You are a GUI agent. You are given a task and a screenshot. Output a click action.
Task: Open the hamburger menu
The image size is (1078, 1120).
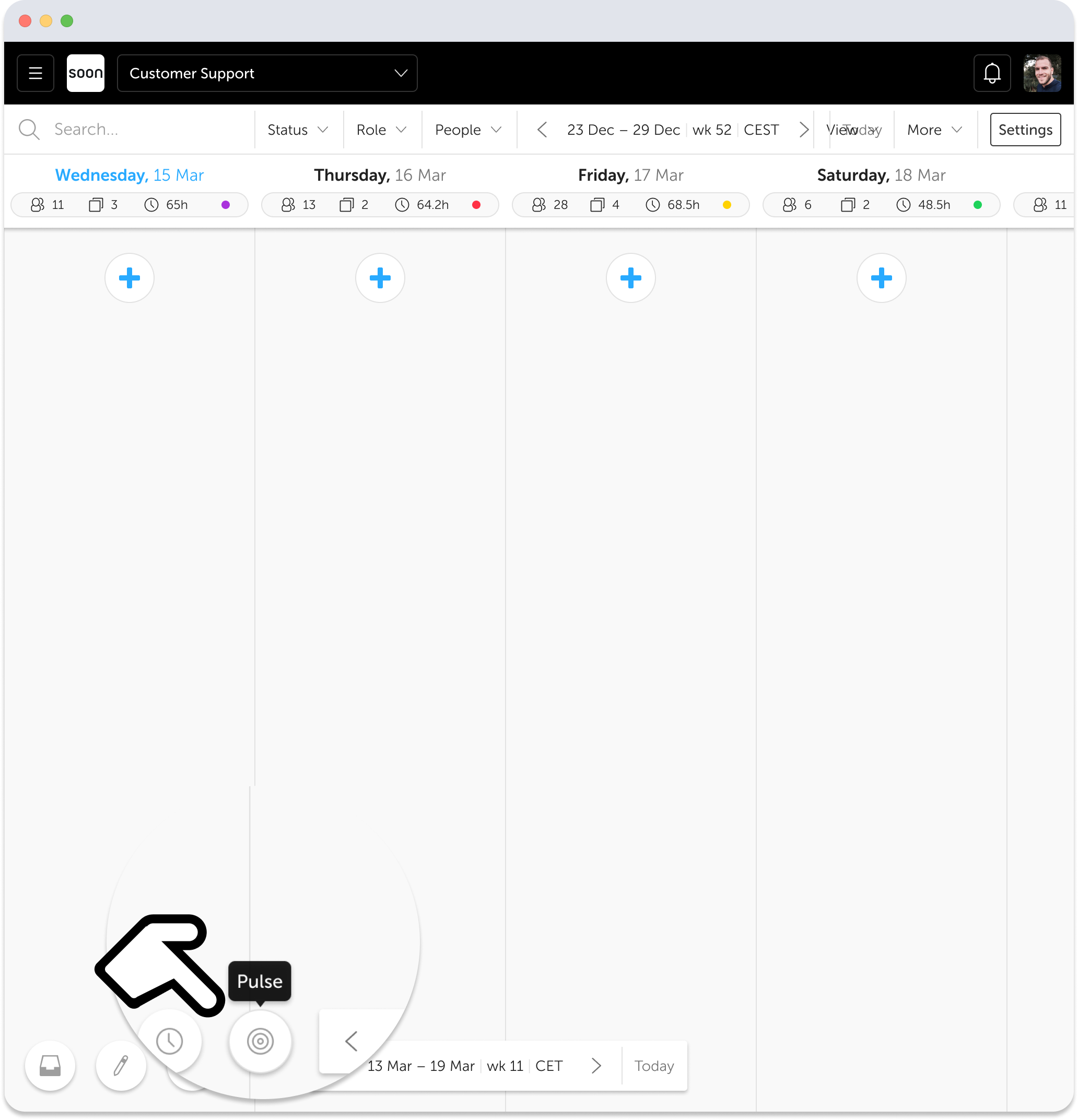click(36, 73)
